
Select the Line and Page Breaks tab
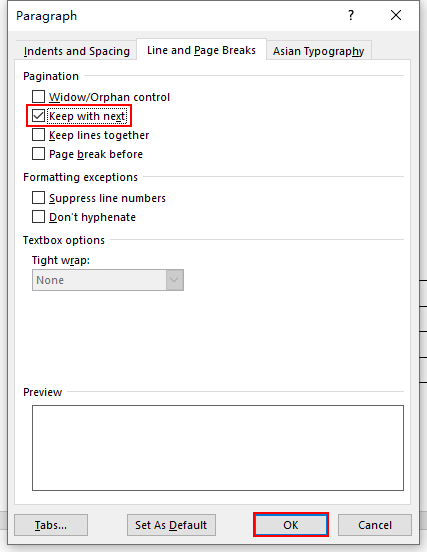click(201, 50)
